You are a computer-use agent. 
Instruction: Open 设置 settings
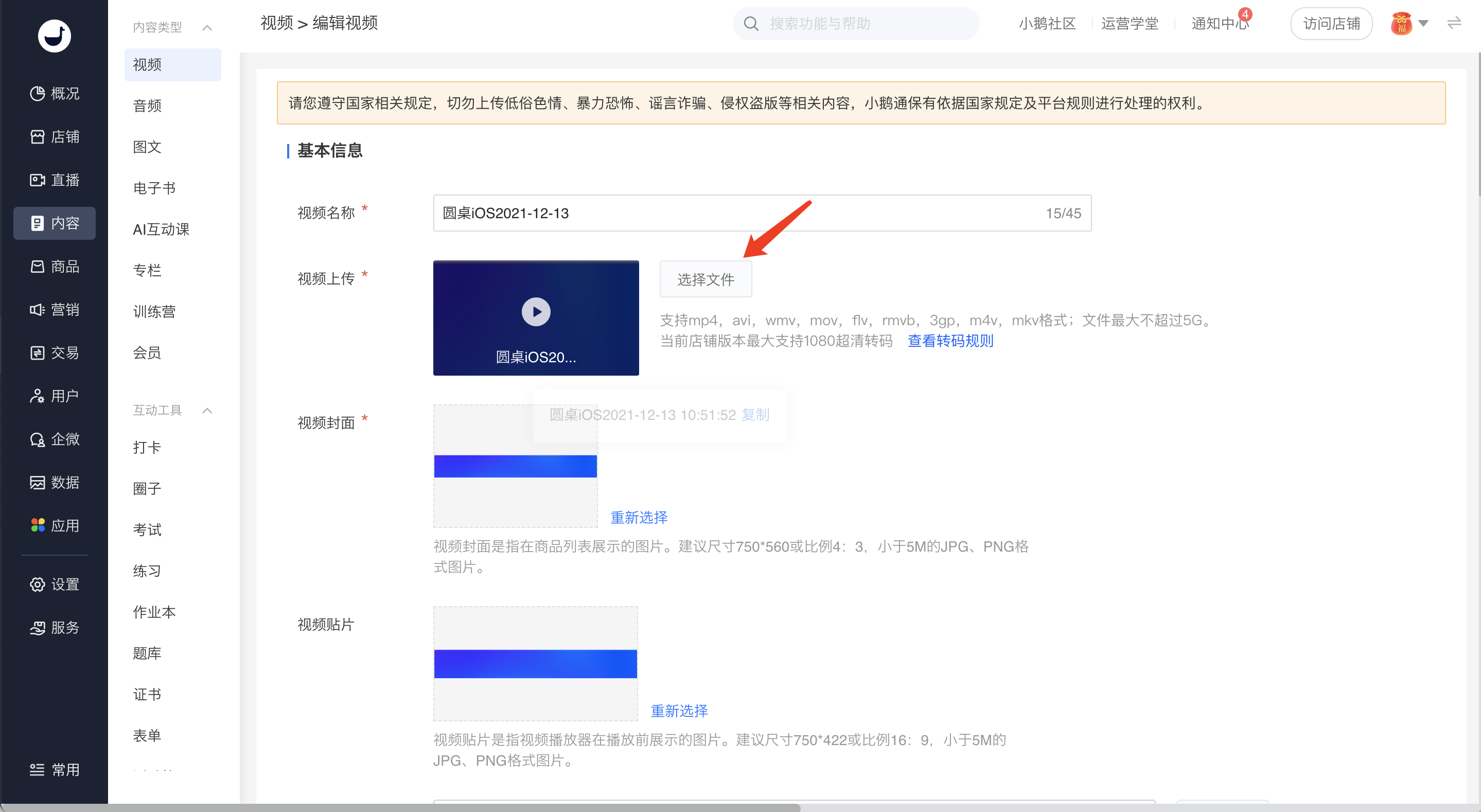[55, 584]
